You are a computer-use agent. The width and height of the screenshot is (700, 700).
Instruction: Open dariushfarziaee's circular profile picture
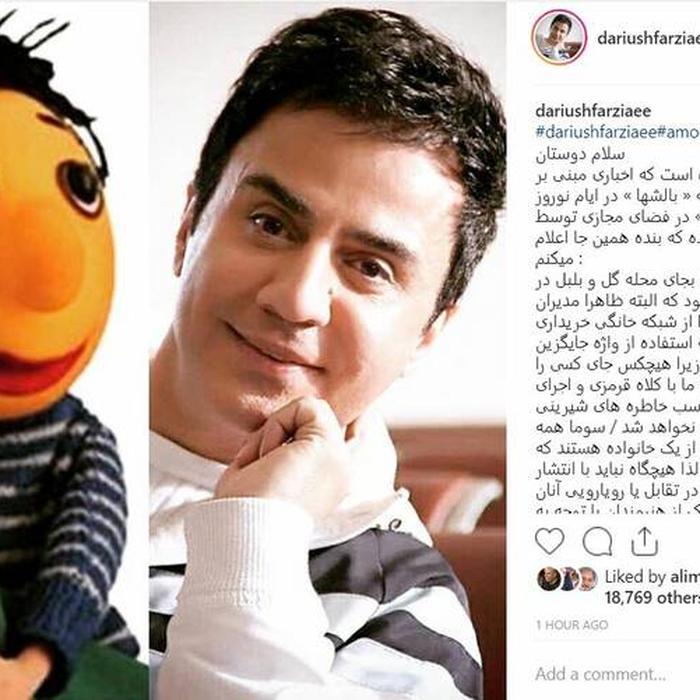click(559, 37)
